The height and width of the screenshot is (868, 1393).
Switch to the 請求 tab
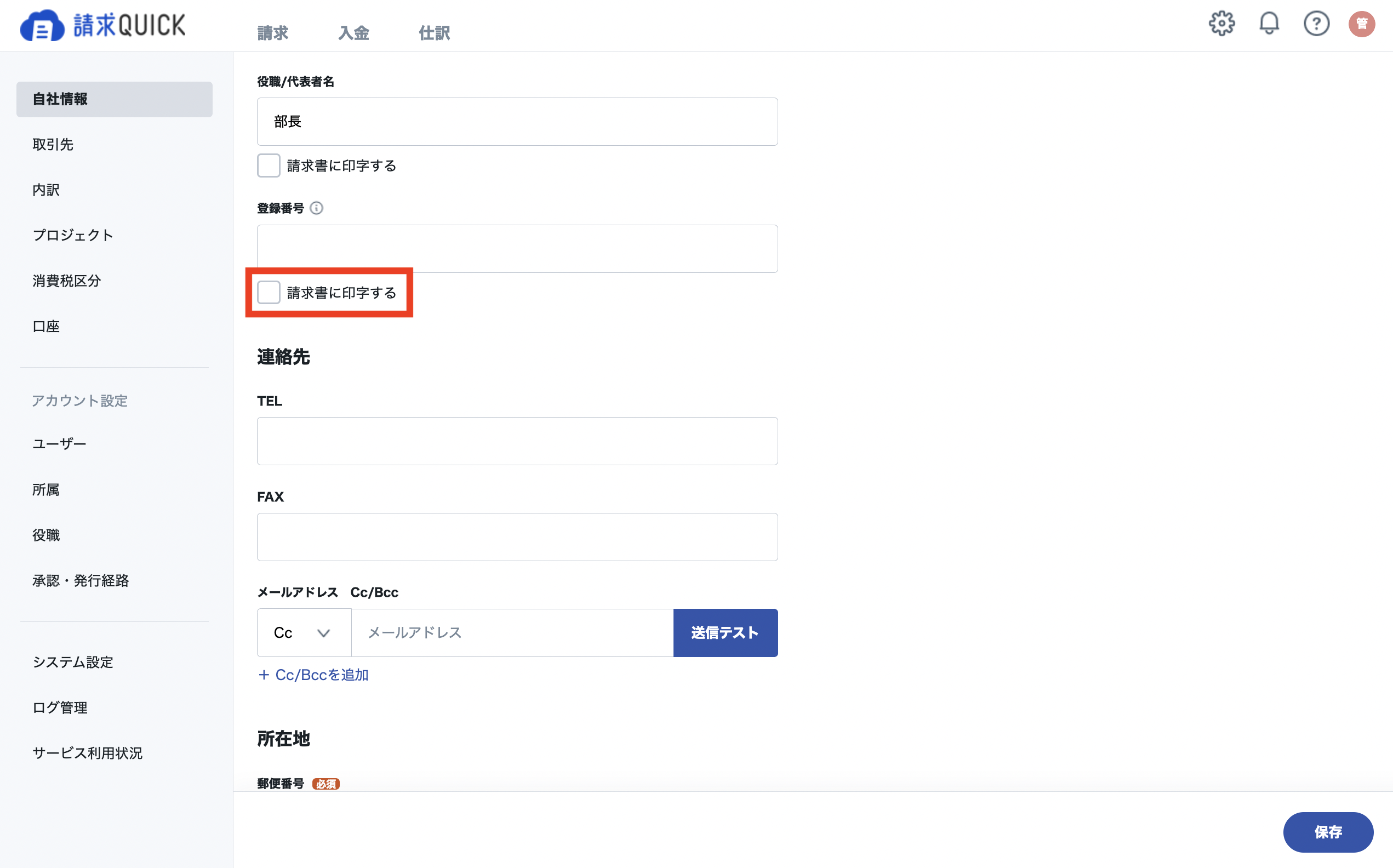(273, 33)
